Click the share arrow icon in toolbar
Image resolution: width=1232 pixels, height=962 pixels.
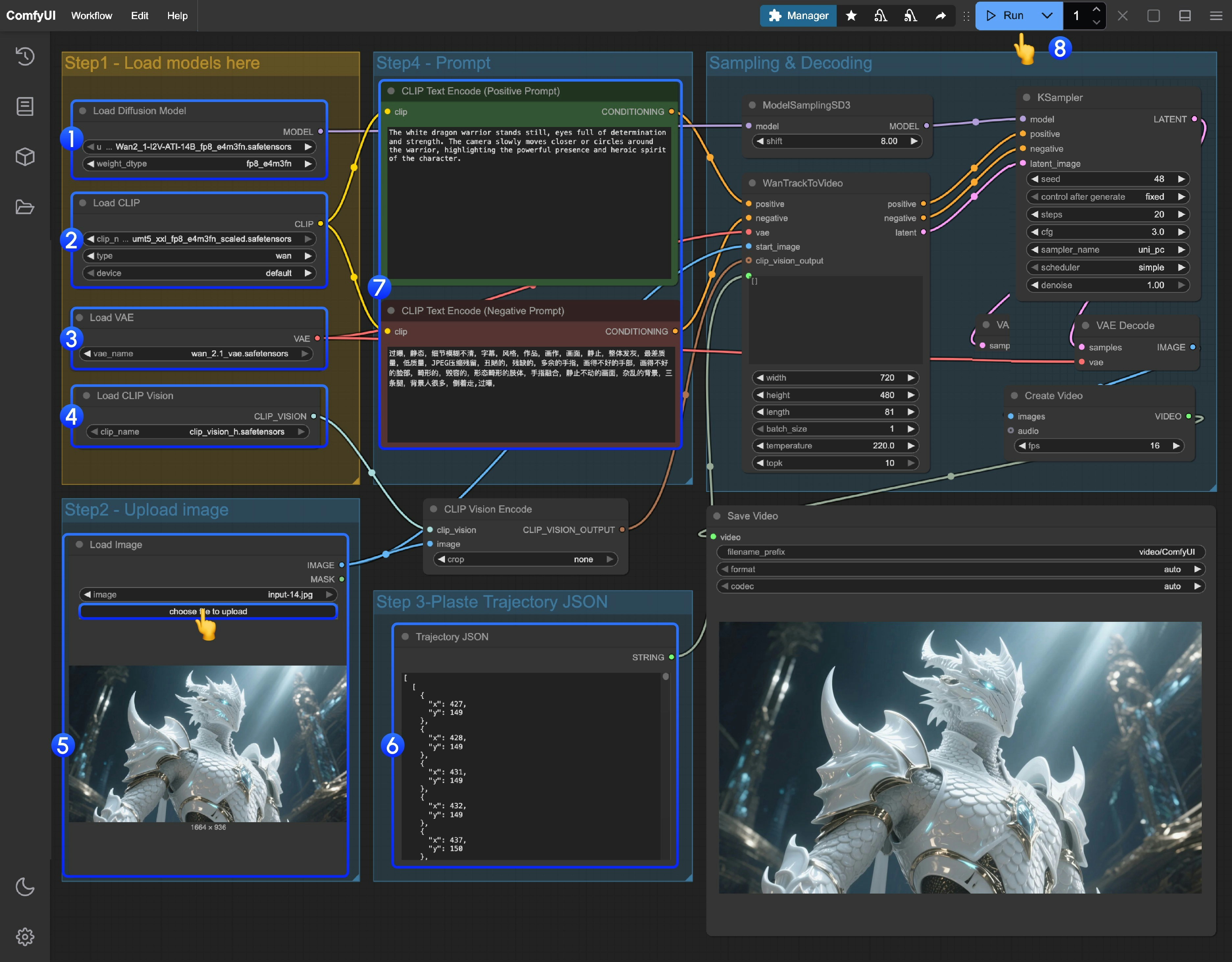pyautogui.click(x=940, y=16)
